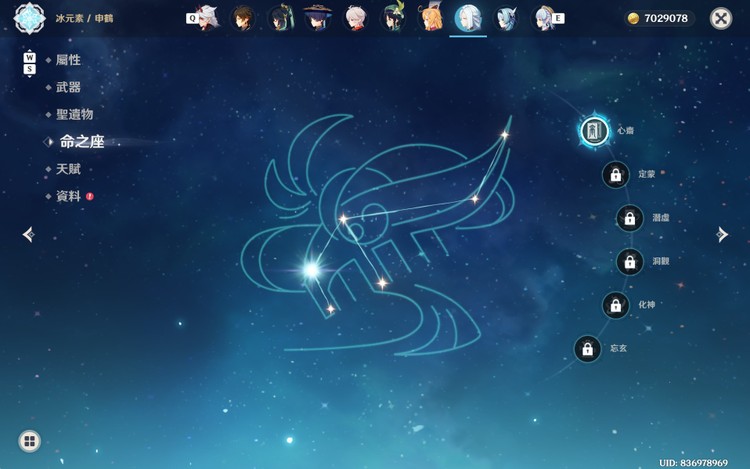View the locked 定蒙 constellation node

click(616, 175)
